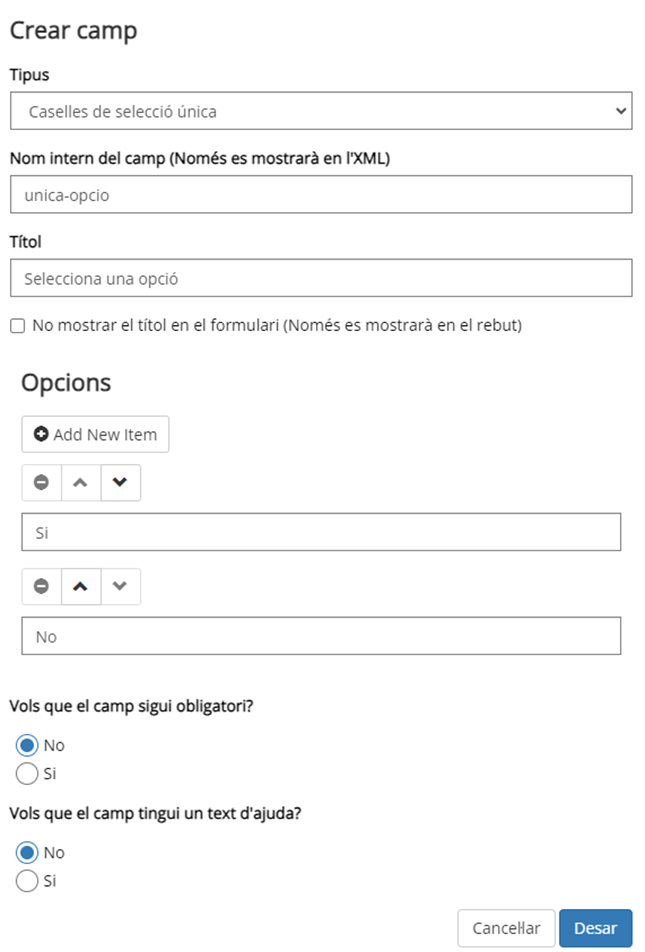Check 'No mostrar el títol en el formulari'
645x952 pixels.
click(x=17, y=325)
